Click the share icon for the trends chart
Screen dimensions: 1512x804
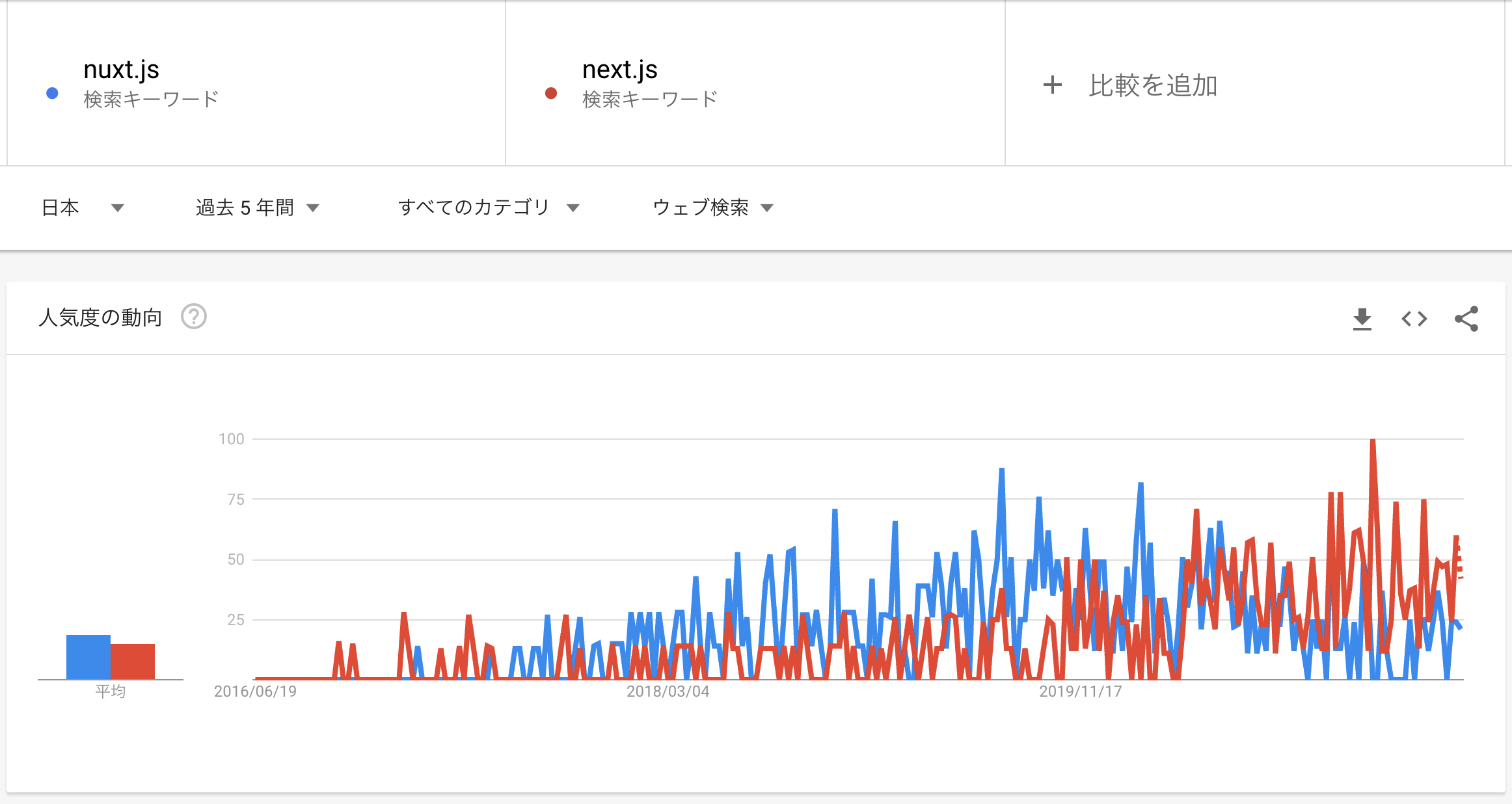click(1466, 318)
